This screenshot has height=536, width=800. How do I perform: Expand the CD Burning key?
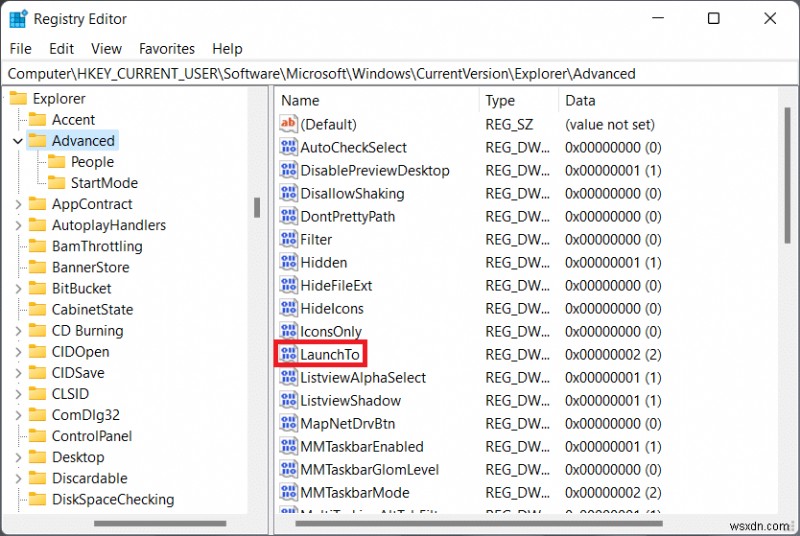click(x=18, y=330)
